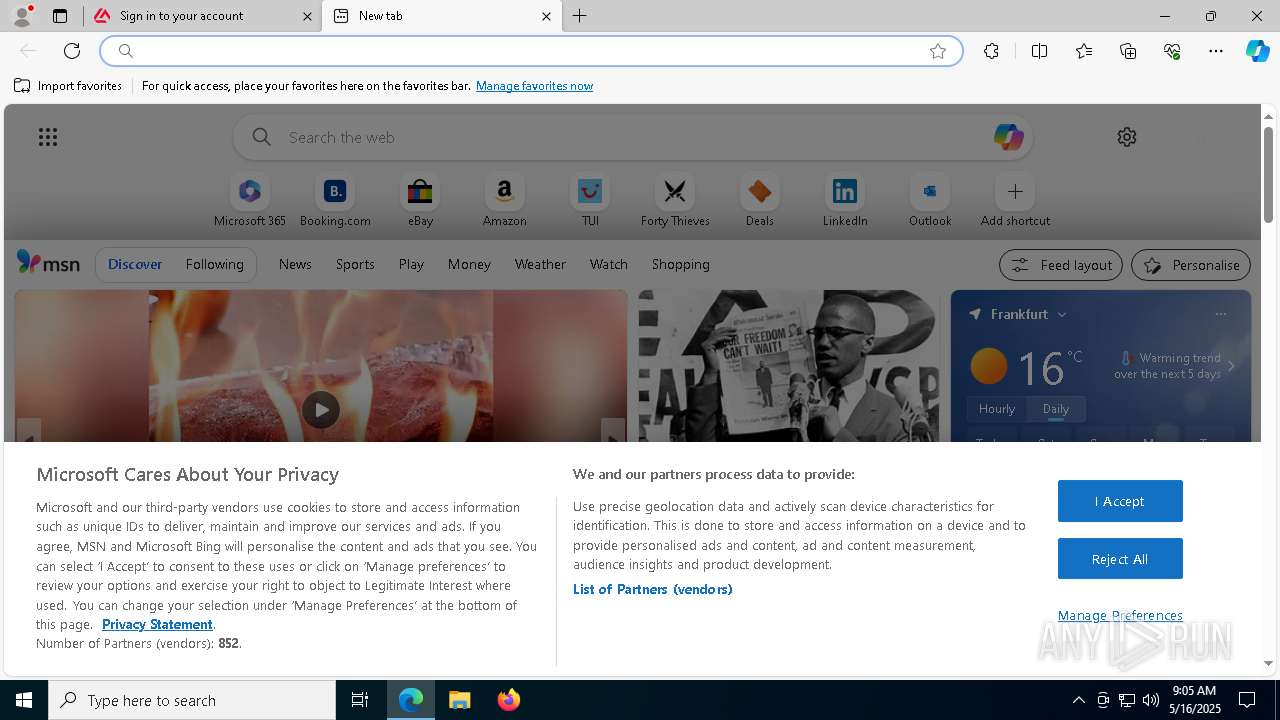Expand the Frankfurt location dropdown
The height and width of the screenshot is (720, 1280).
tap(1062, 314)
